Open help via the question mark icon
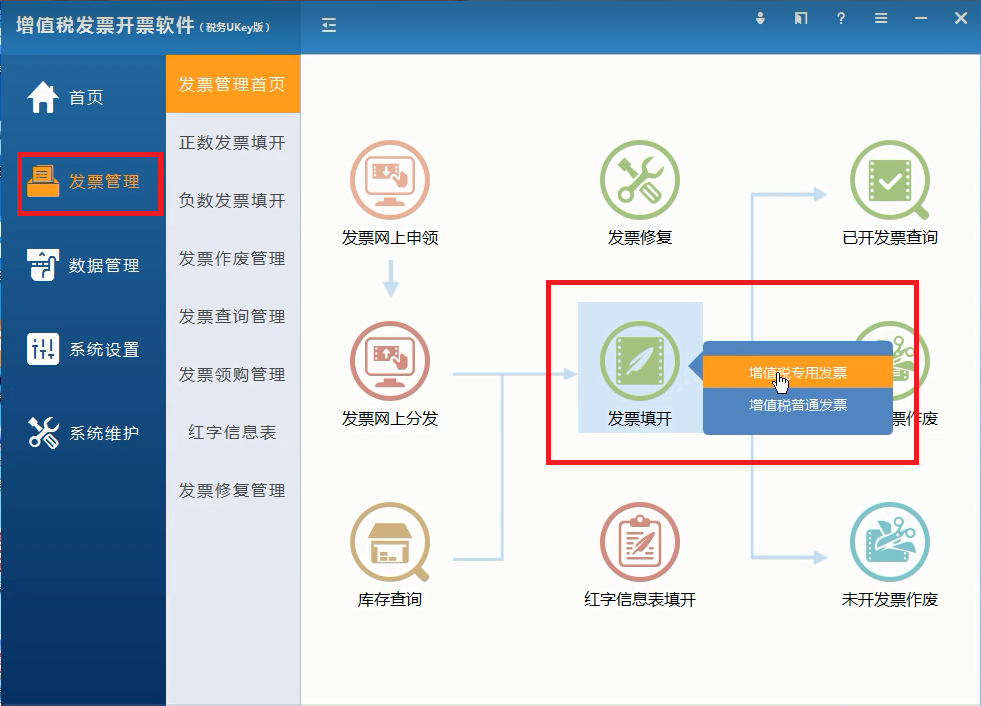This screenshot has width=981, height=706. [841, 18]
